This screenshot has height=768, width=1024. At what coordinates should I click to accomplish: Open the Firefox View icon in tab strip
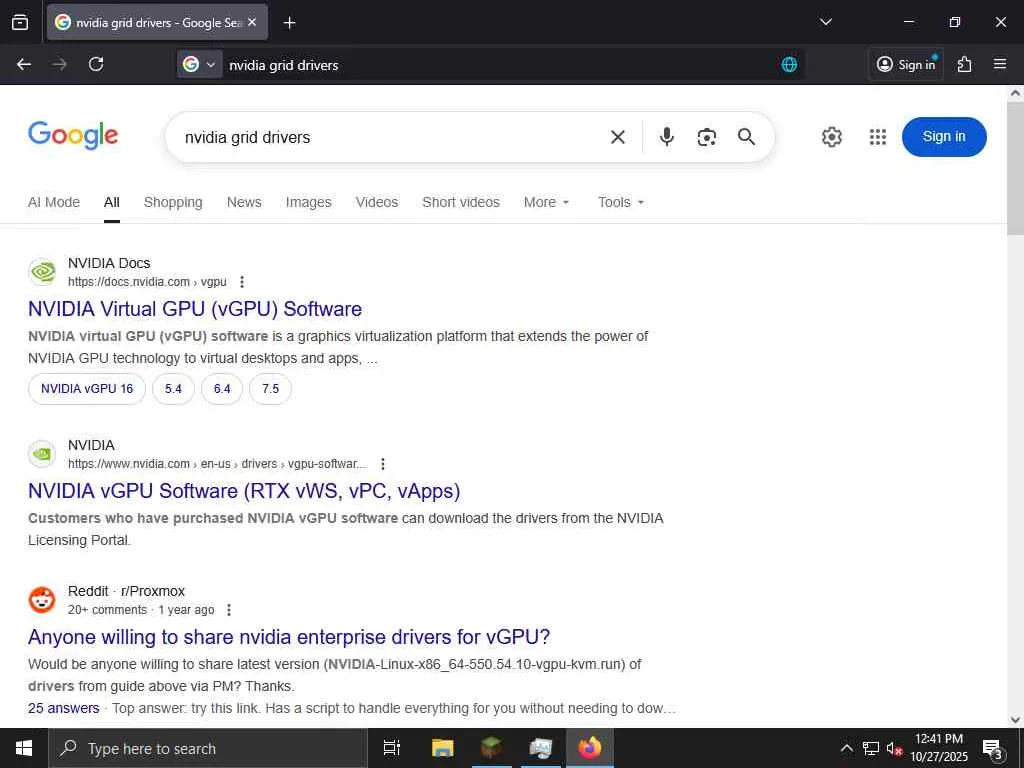click(x=20, y=22)
